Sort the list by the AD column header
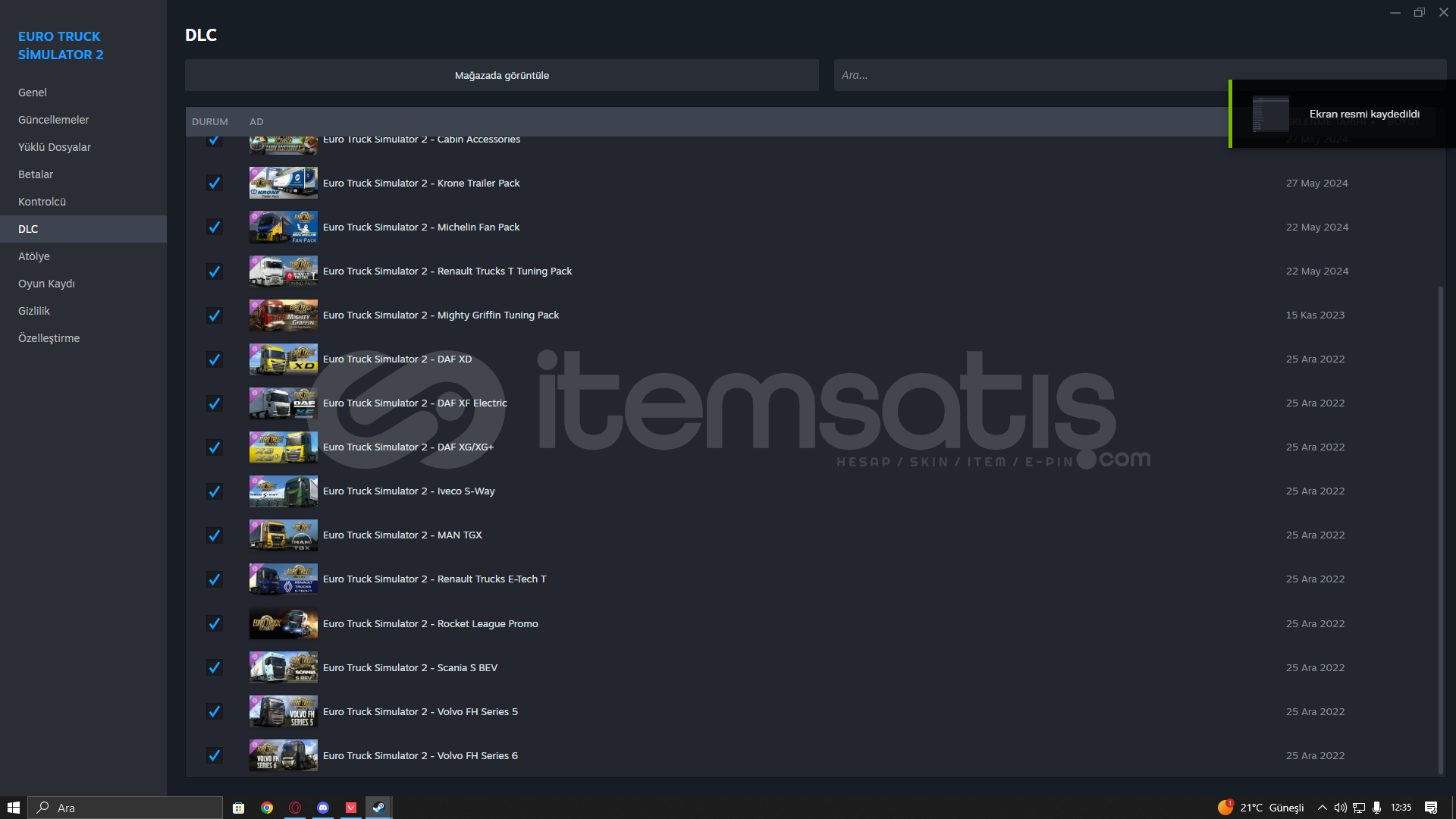 tap(256, 122)
